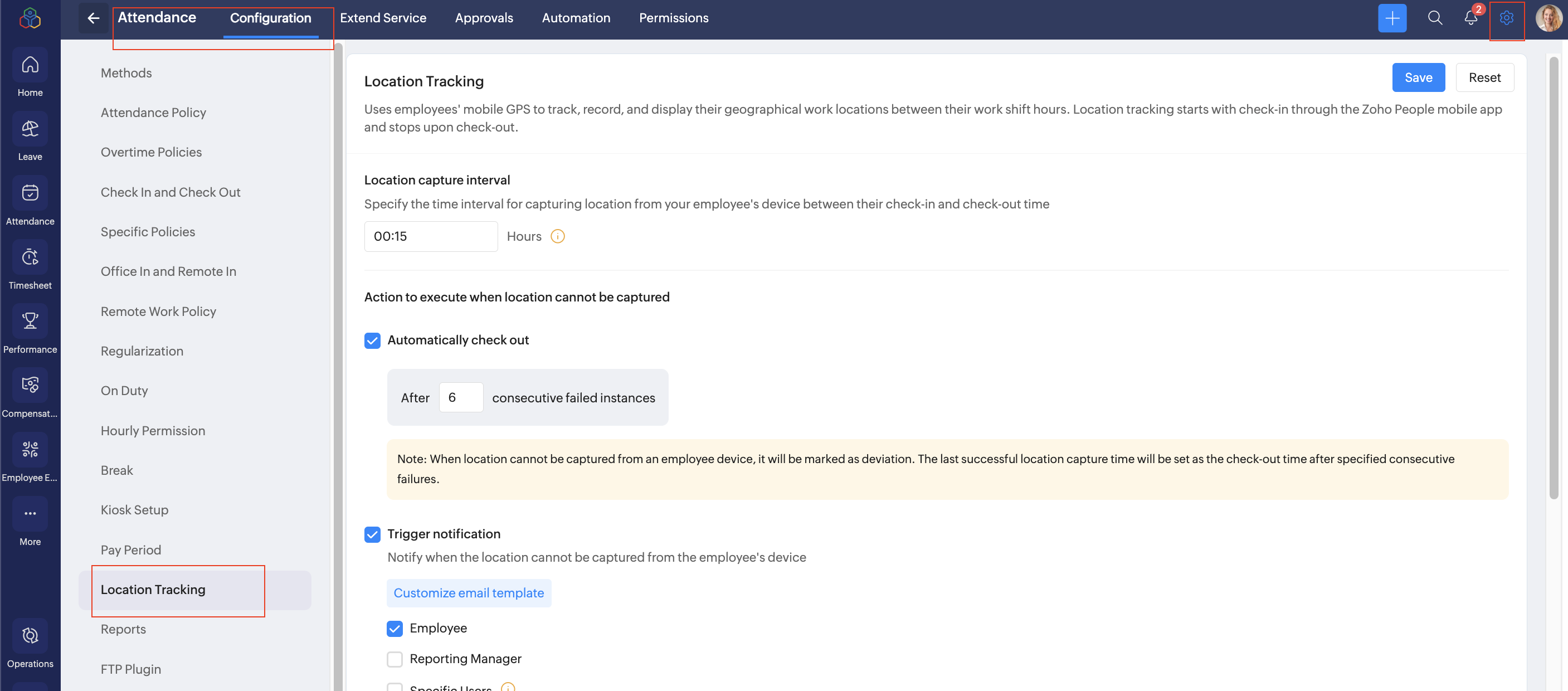This screenshot has width=1568, height=691.
Task: Open the Performance trophy icon
Action: [x=30, y=322]
